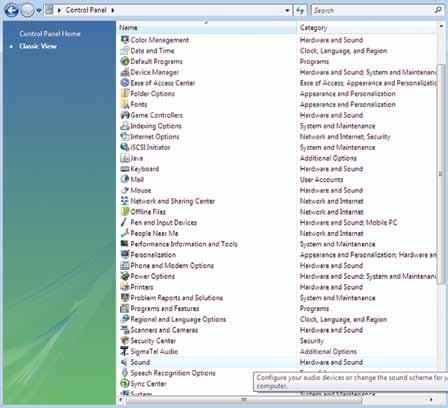Click into the Search input box

pos(372,10)
